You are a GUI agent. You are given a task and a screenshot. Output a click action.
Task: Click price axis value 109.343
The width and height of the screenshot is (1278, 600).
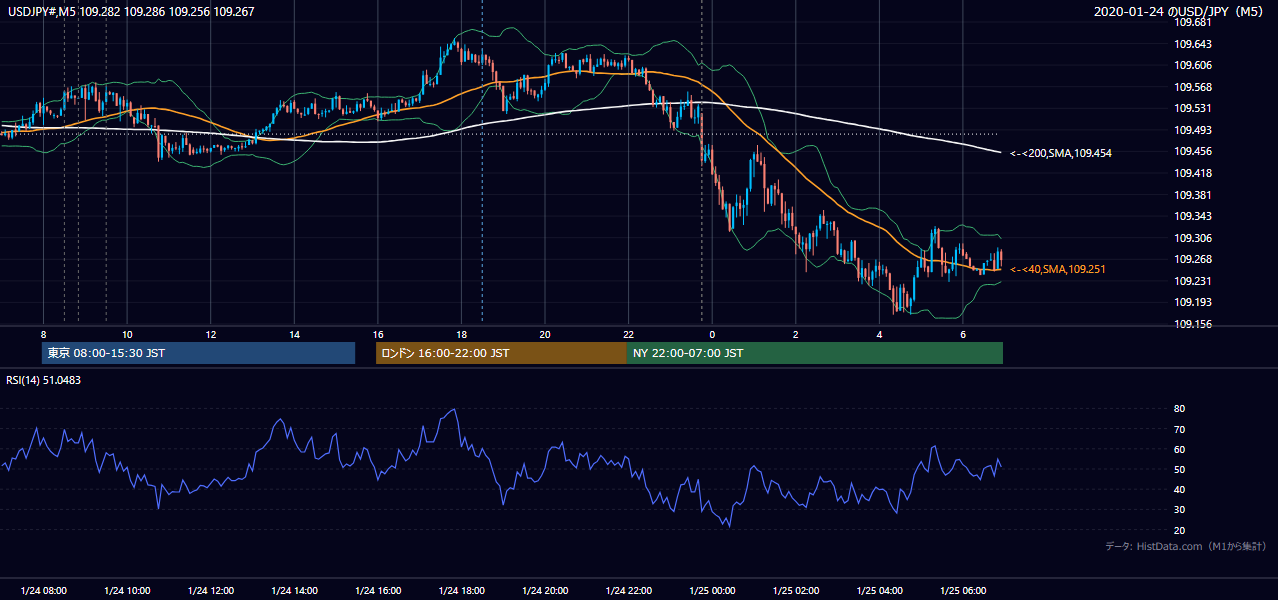(1192, 216)
